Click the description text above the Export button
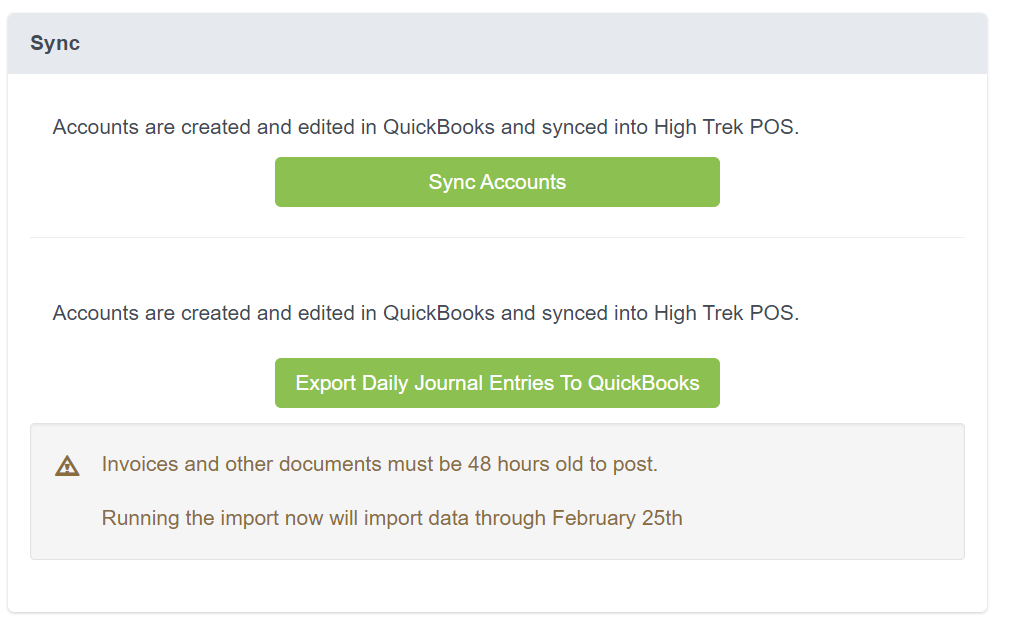 pyautogui.click(x=426, y=313)
